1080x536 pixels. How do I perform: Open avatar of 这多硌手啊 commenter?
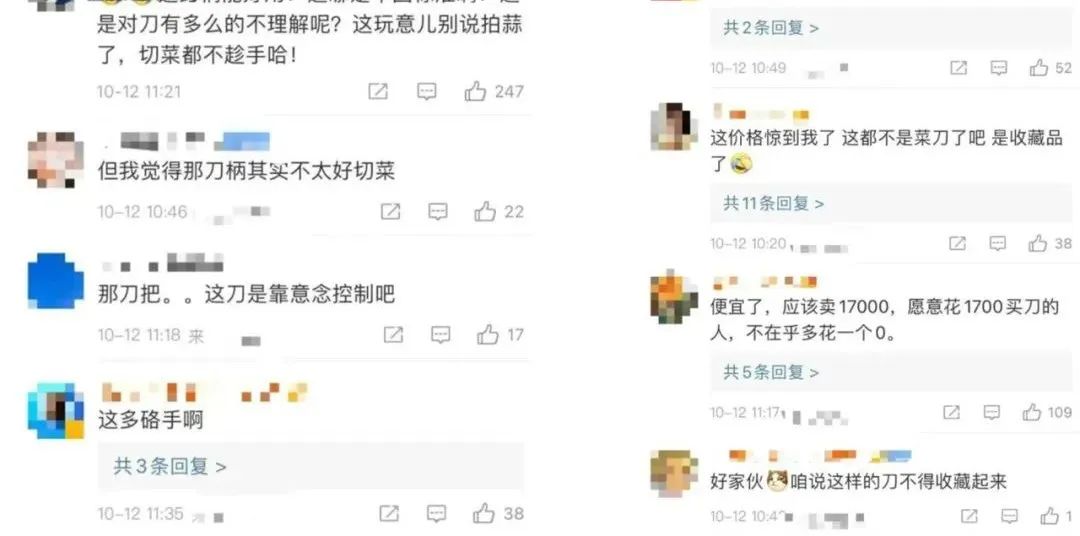pos(56,411)
